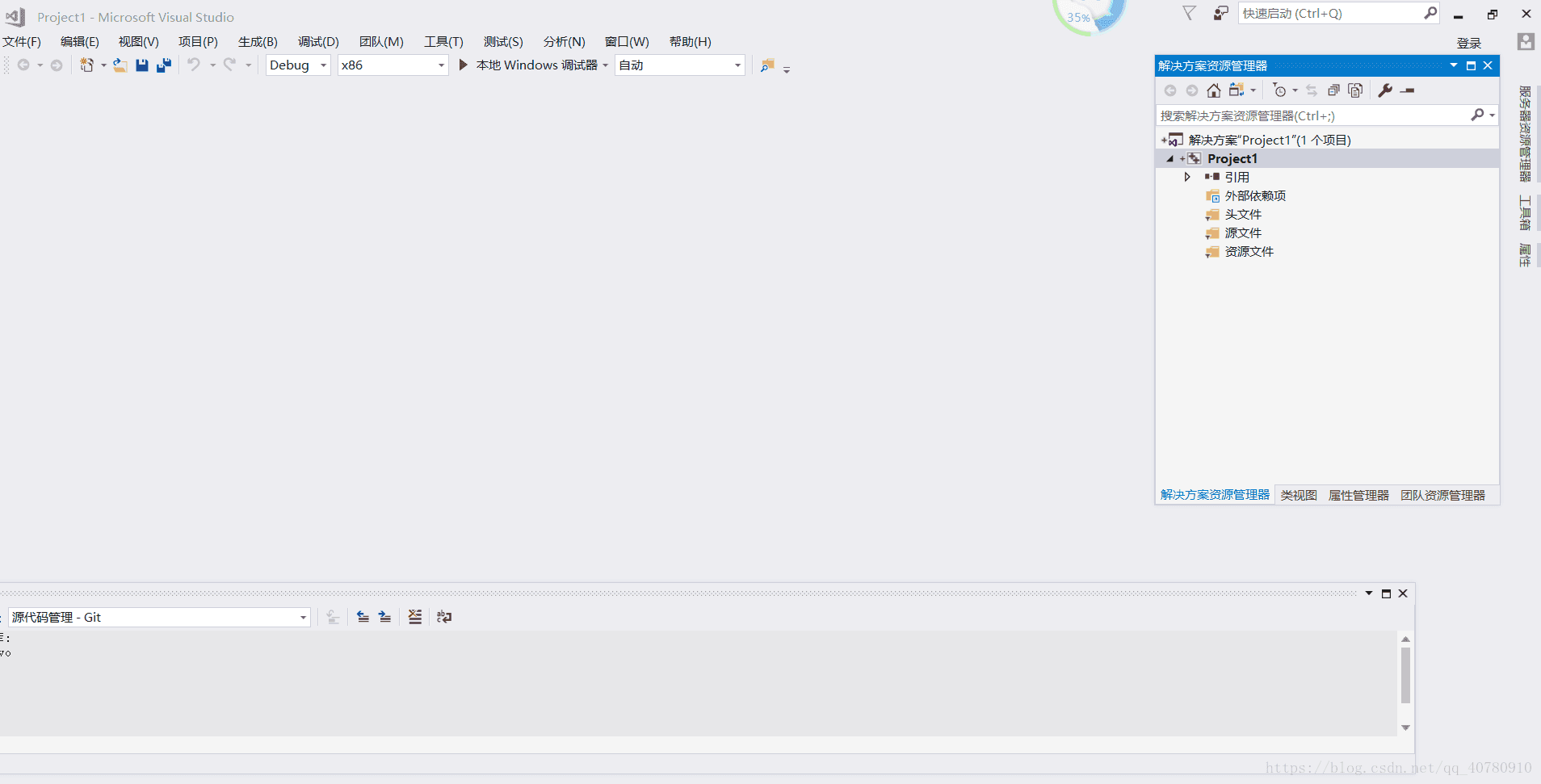Viewport: 1541px width, 784px height.
Task: Click the Navigate Backward toolbar icon
Action: tap(23, 65)
